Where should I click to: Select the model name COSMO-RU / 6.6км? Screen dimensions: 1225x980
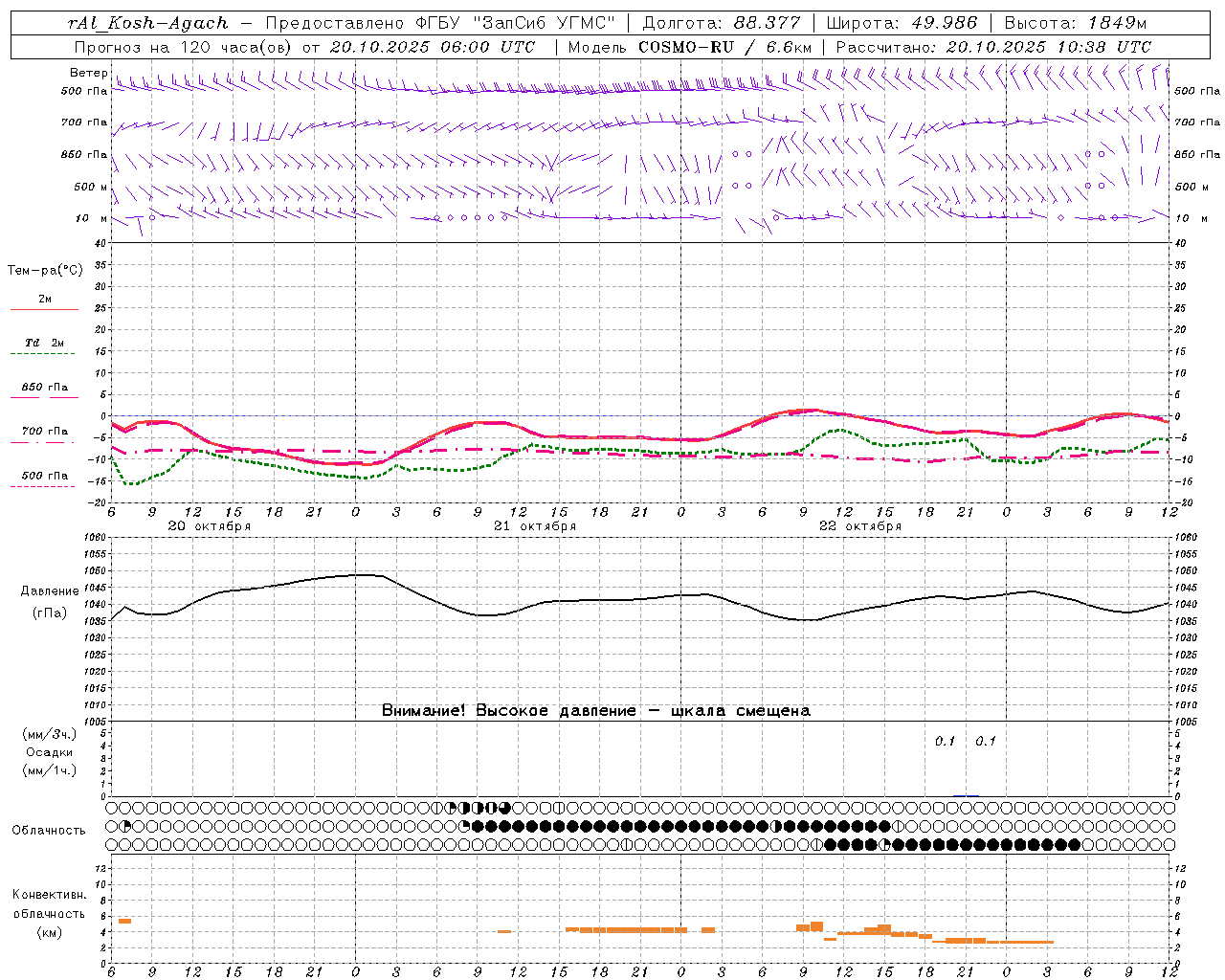[x=725, y=47]
